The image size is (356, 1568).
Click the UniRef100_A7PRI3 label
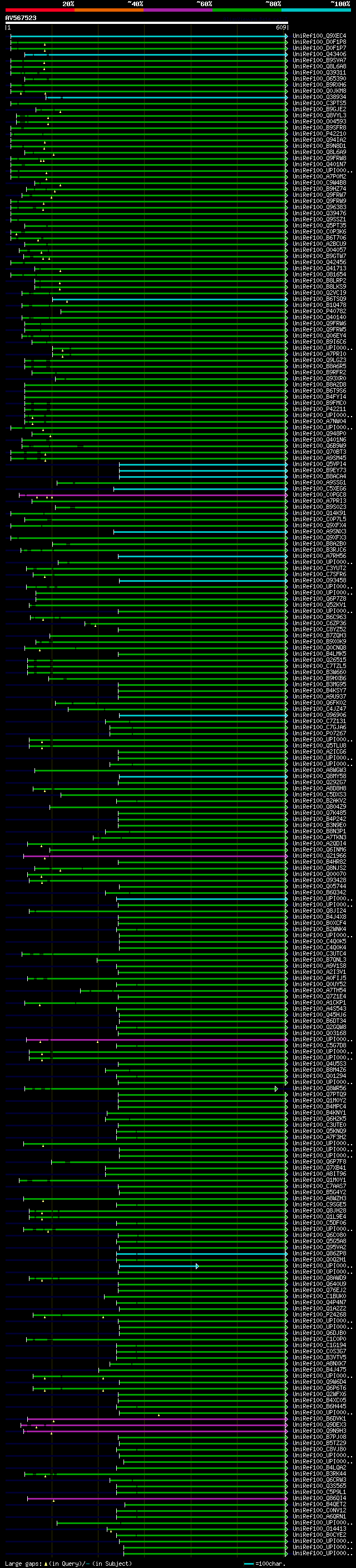pyautogui.click(x=319, y=501)
